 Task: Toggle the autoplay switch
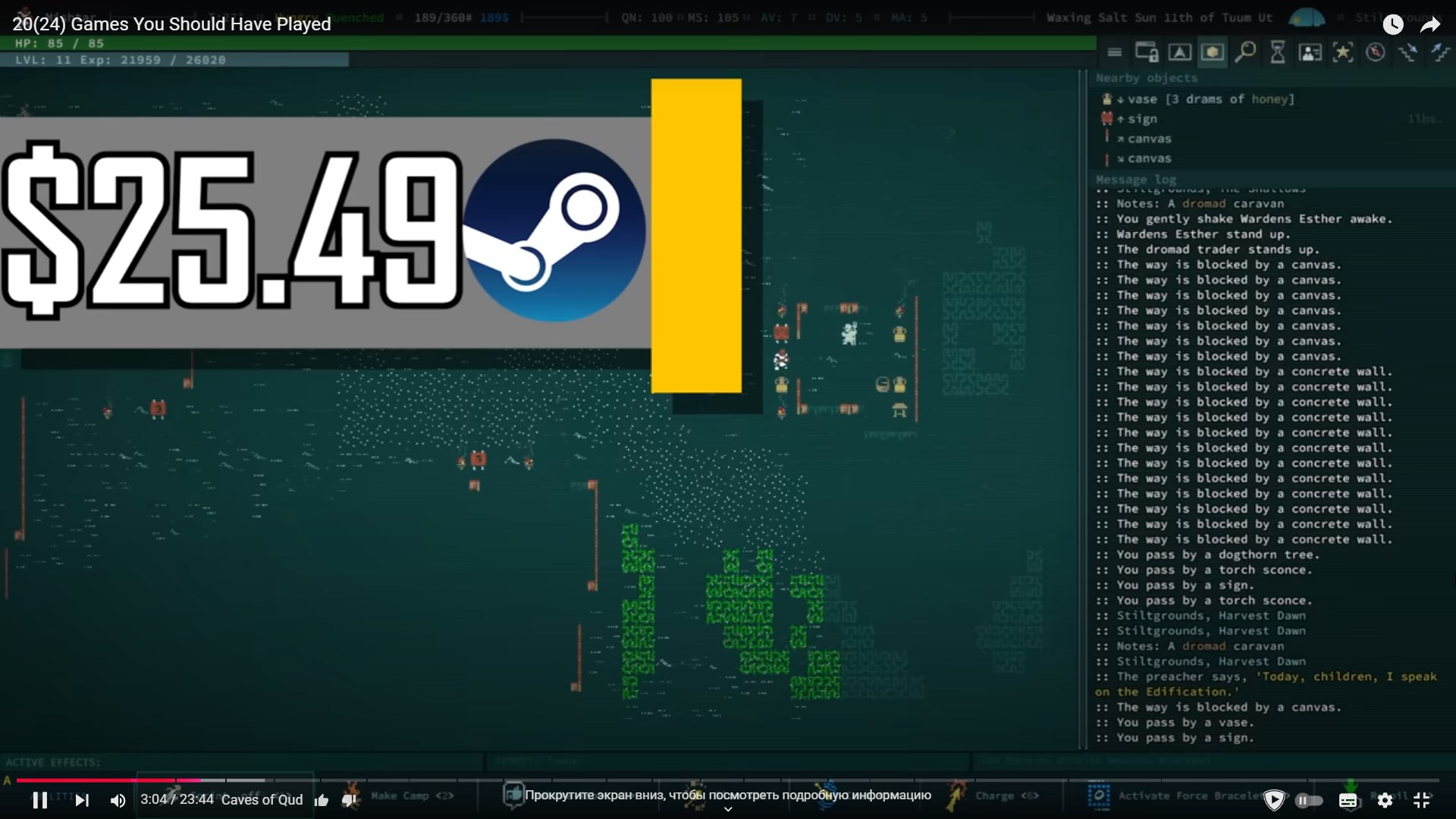click(1310, 800)
